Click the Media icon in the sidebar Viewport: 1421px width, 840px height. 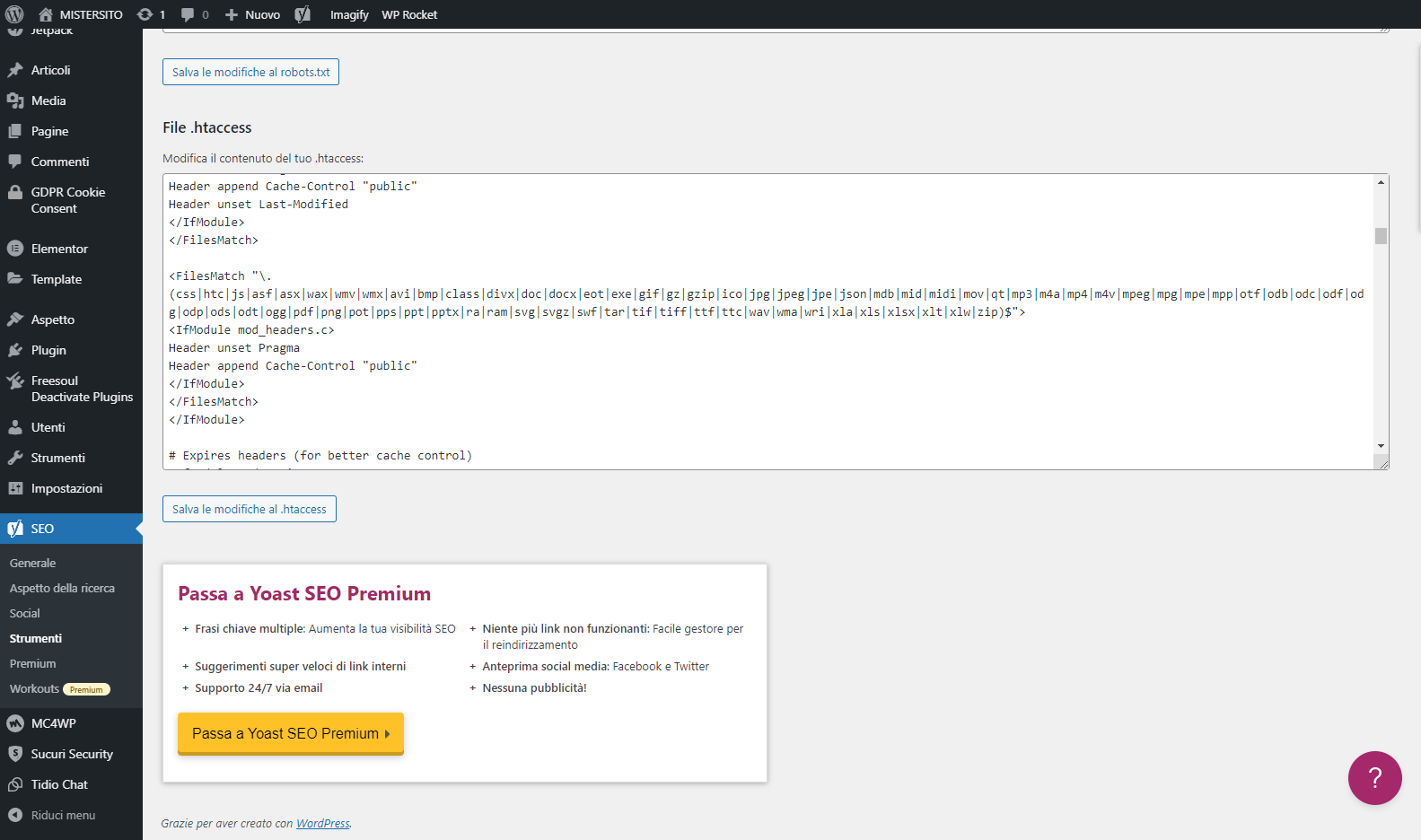pyautogui.click(x=15, y=101)
